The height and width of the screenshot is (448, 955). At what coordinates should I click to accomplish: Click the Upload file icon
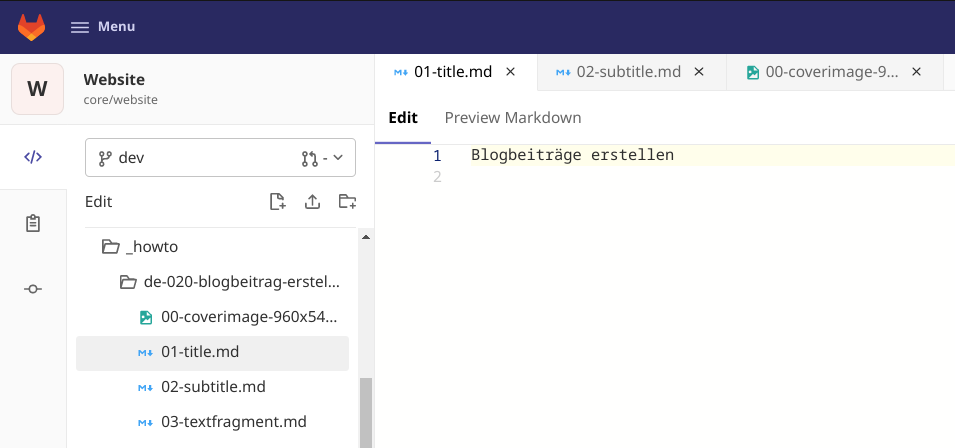click(312, 202)
